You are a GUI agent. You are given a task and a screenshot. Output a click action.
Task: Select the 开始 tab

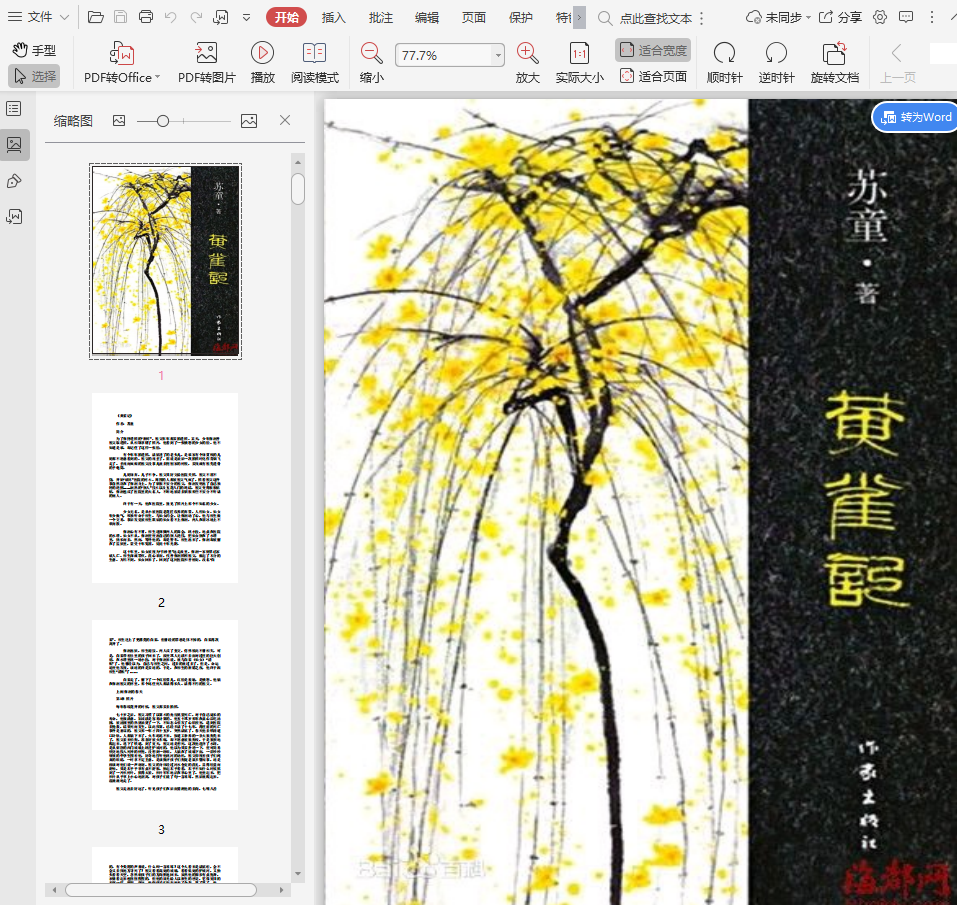(x=286, y=18)
